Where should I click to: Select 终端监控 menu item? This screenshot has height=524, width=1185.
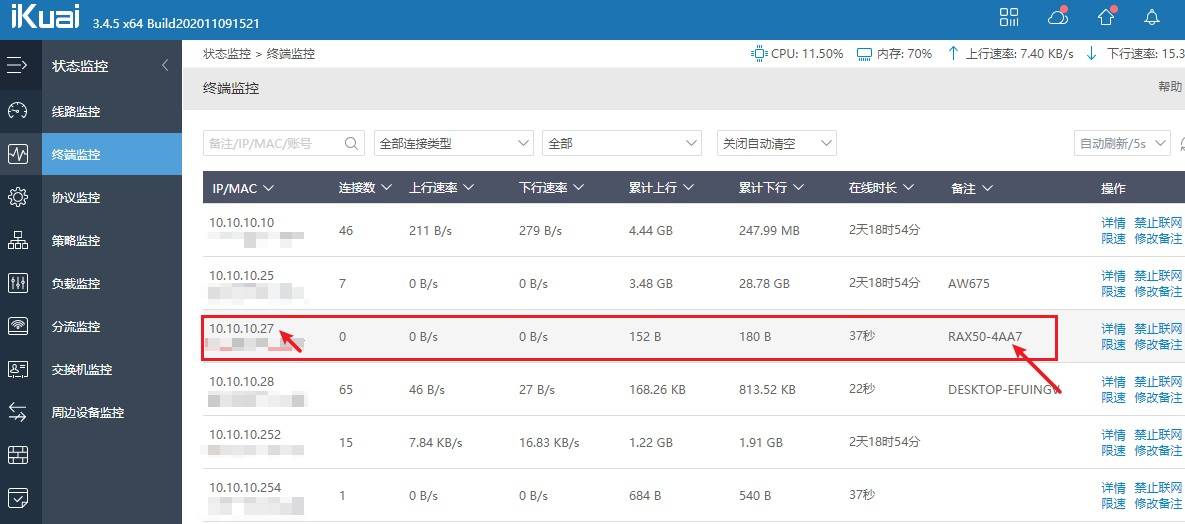point(112,154)
